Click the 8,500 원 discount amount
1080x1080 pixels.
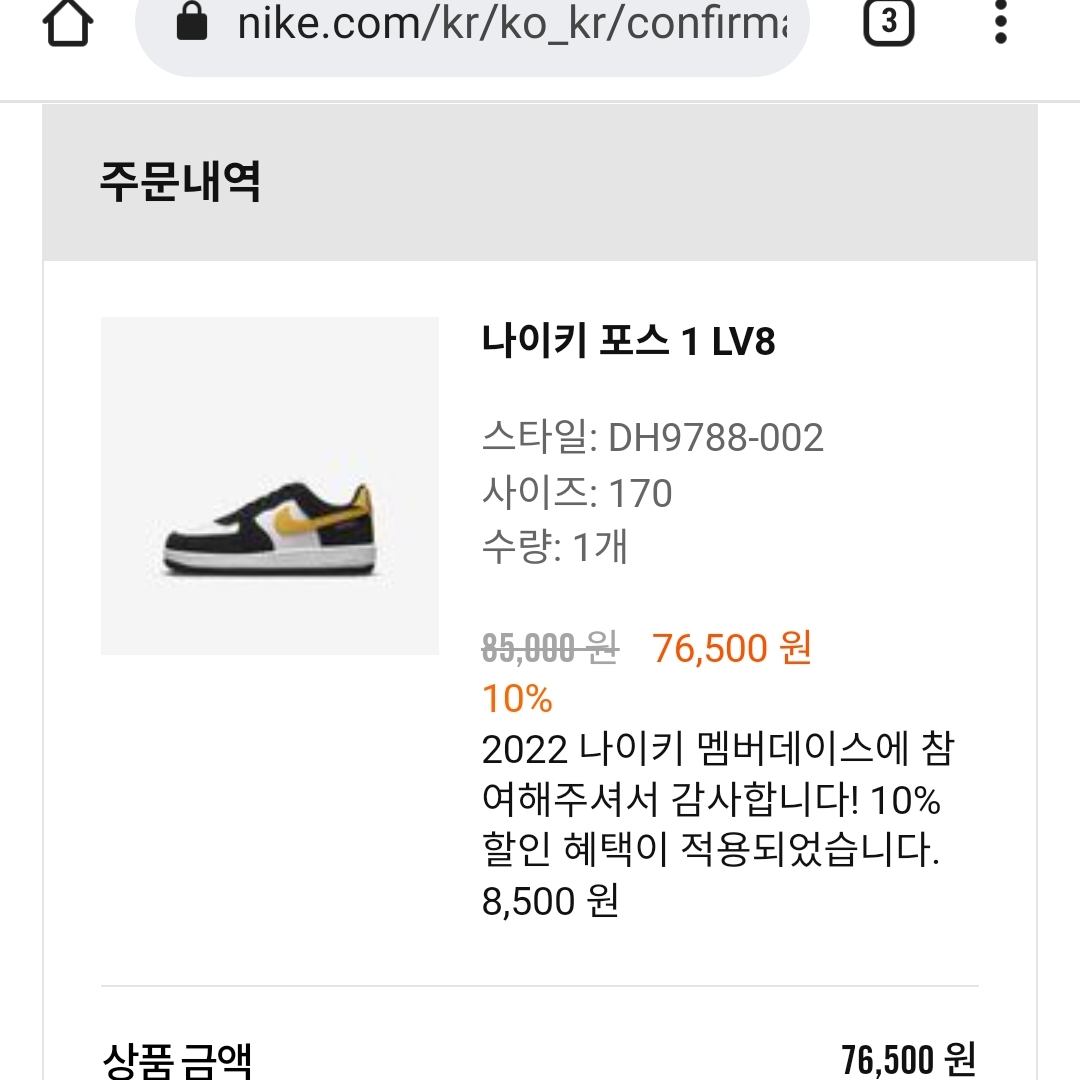pyautogui.click(x=550, y=901)
